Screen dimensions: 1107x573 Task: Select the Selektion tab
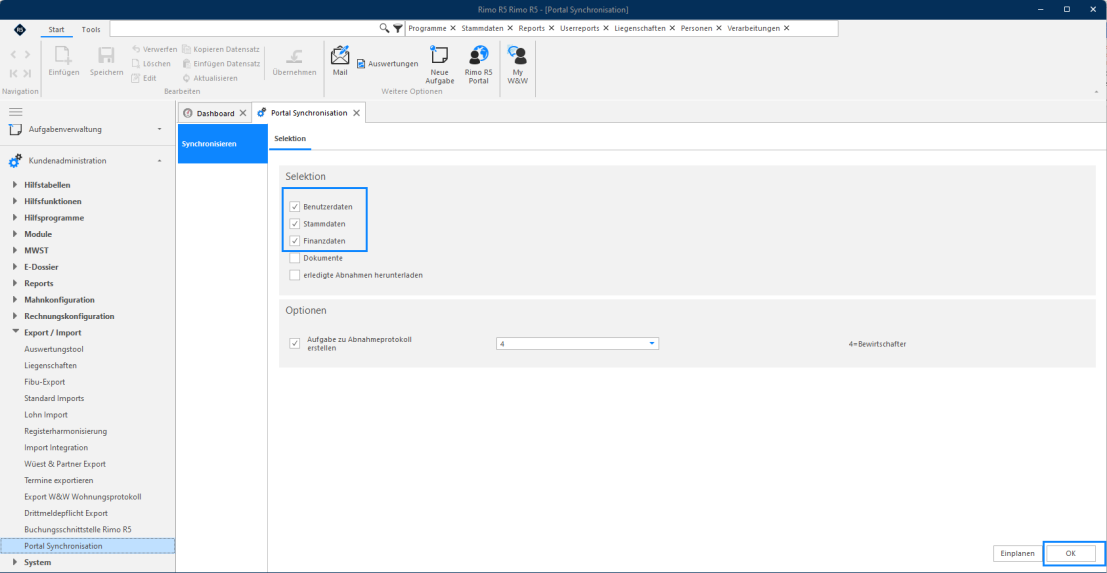click(290, 138)
